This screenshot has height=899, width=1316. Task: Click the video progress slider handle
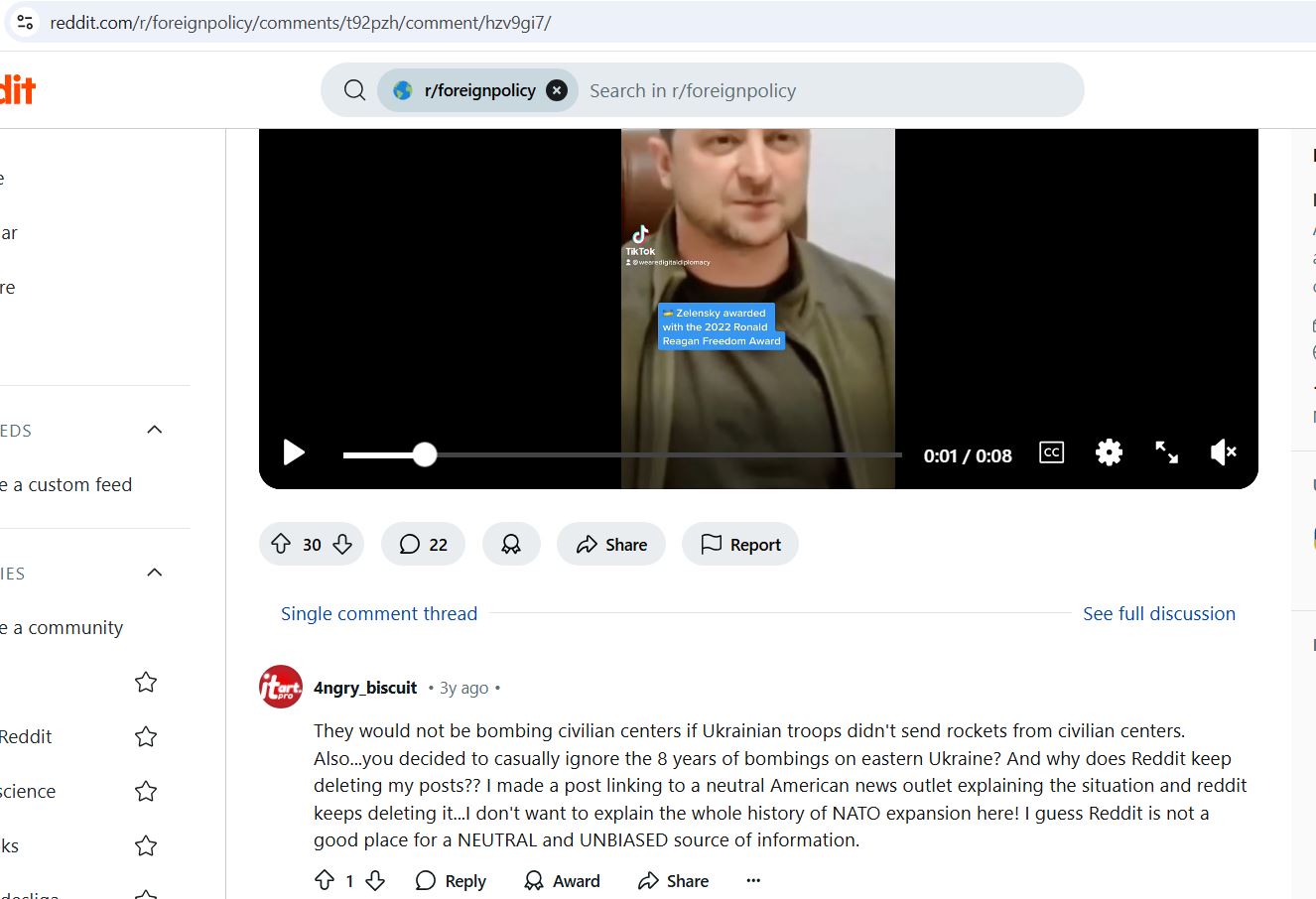[x=425, y=454]
